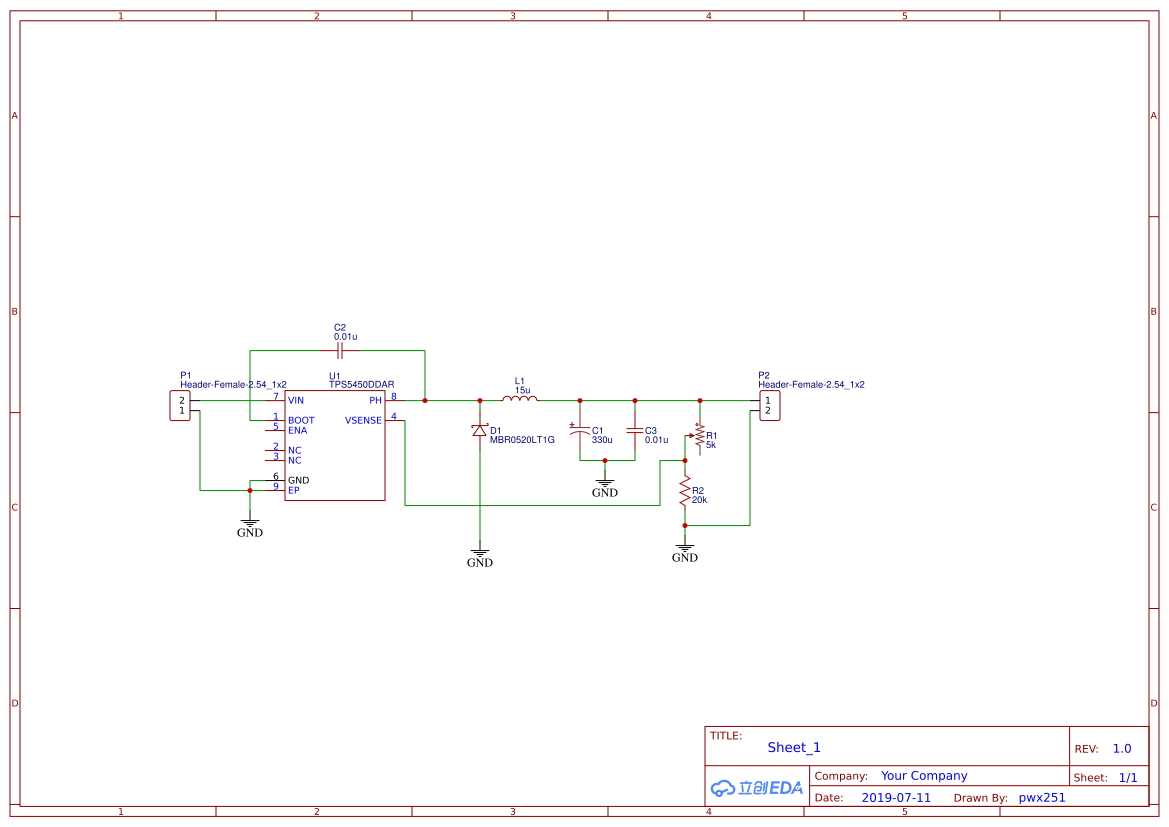Click the pwx251 drawn-by name
1169x827 pixels.
pos(1042,797)
